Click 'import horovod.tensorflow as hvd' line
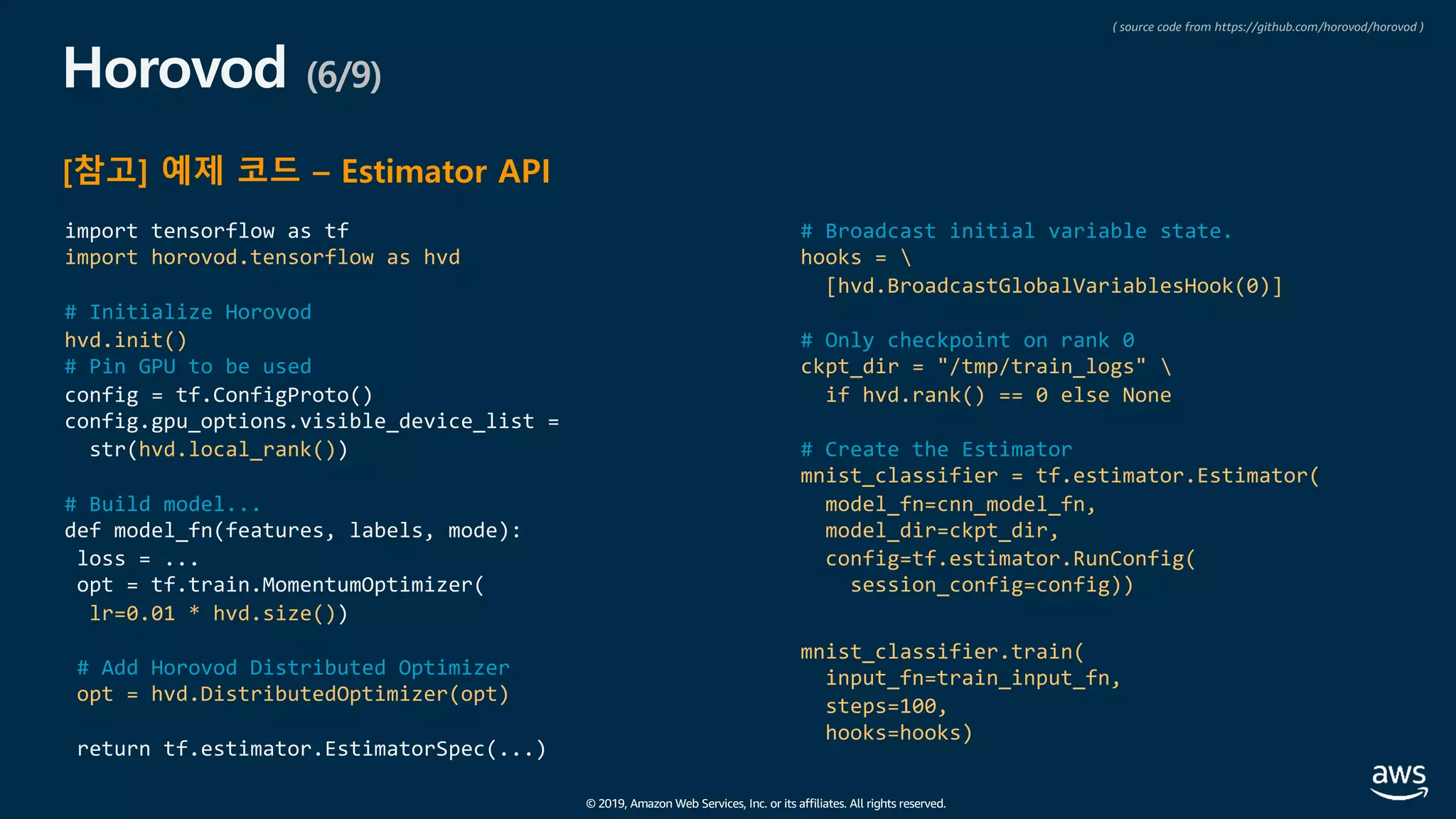1456x819 pixels. click(x=262, y=257)
